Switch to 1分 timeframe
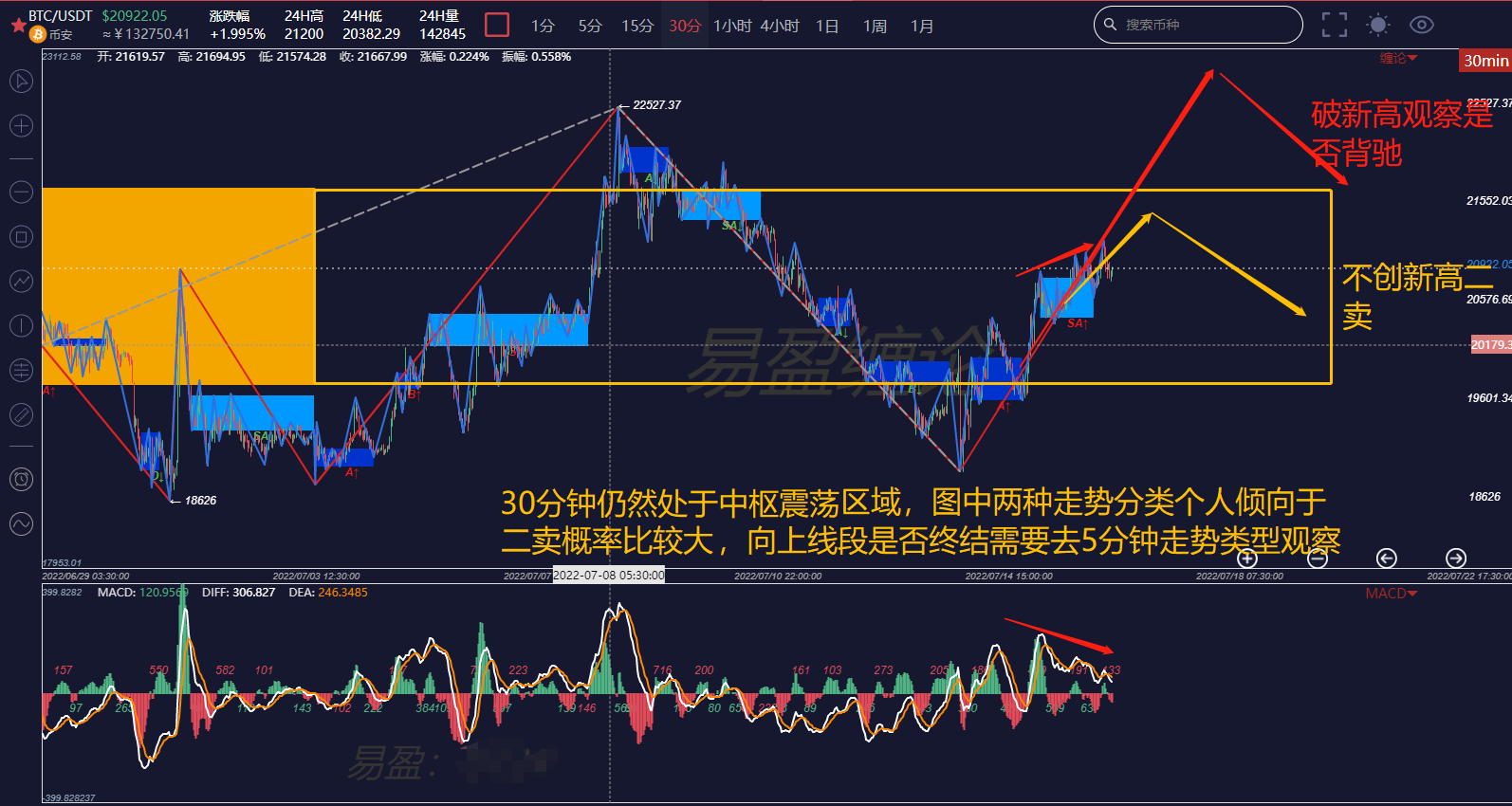 point(543,26)
